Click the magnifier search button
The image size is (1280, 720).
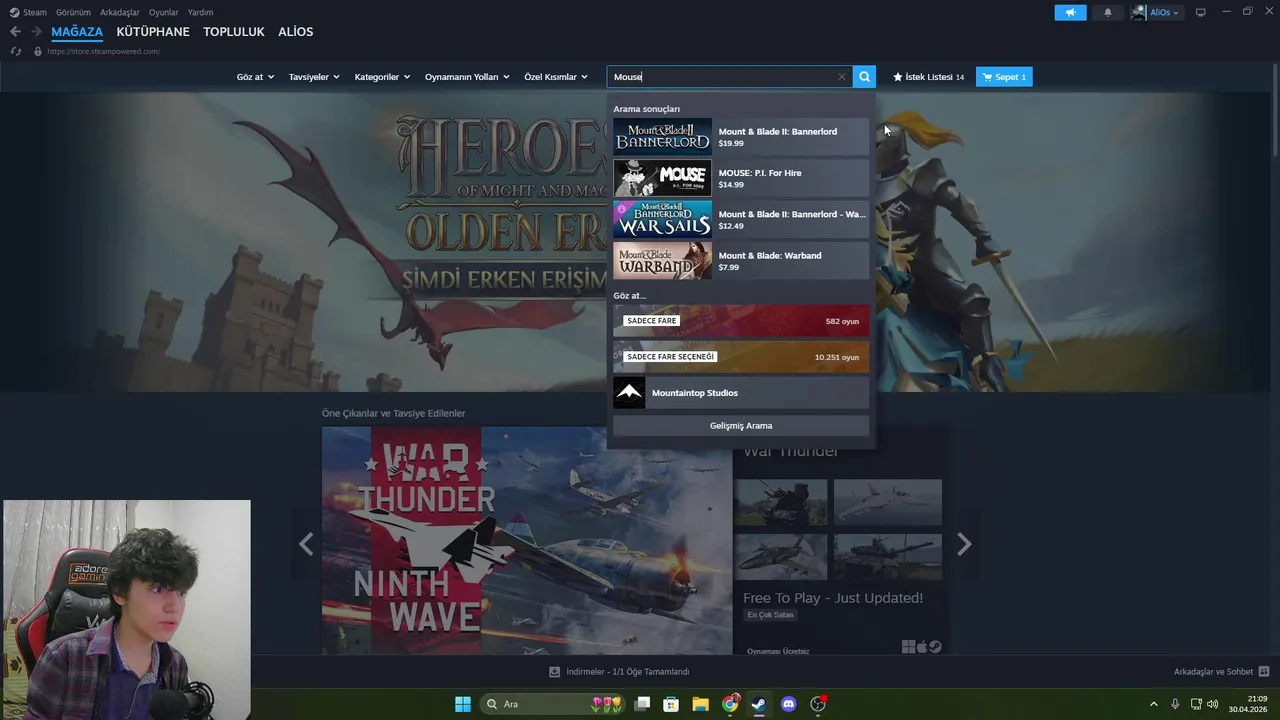pyautogui.click(x=864, y=77)
